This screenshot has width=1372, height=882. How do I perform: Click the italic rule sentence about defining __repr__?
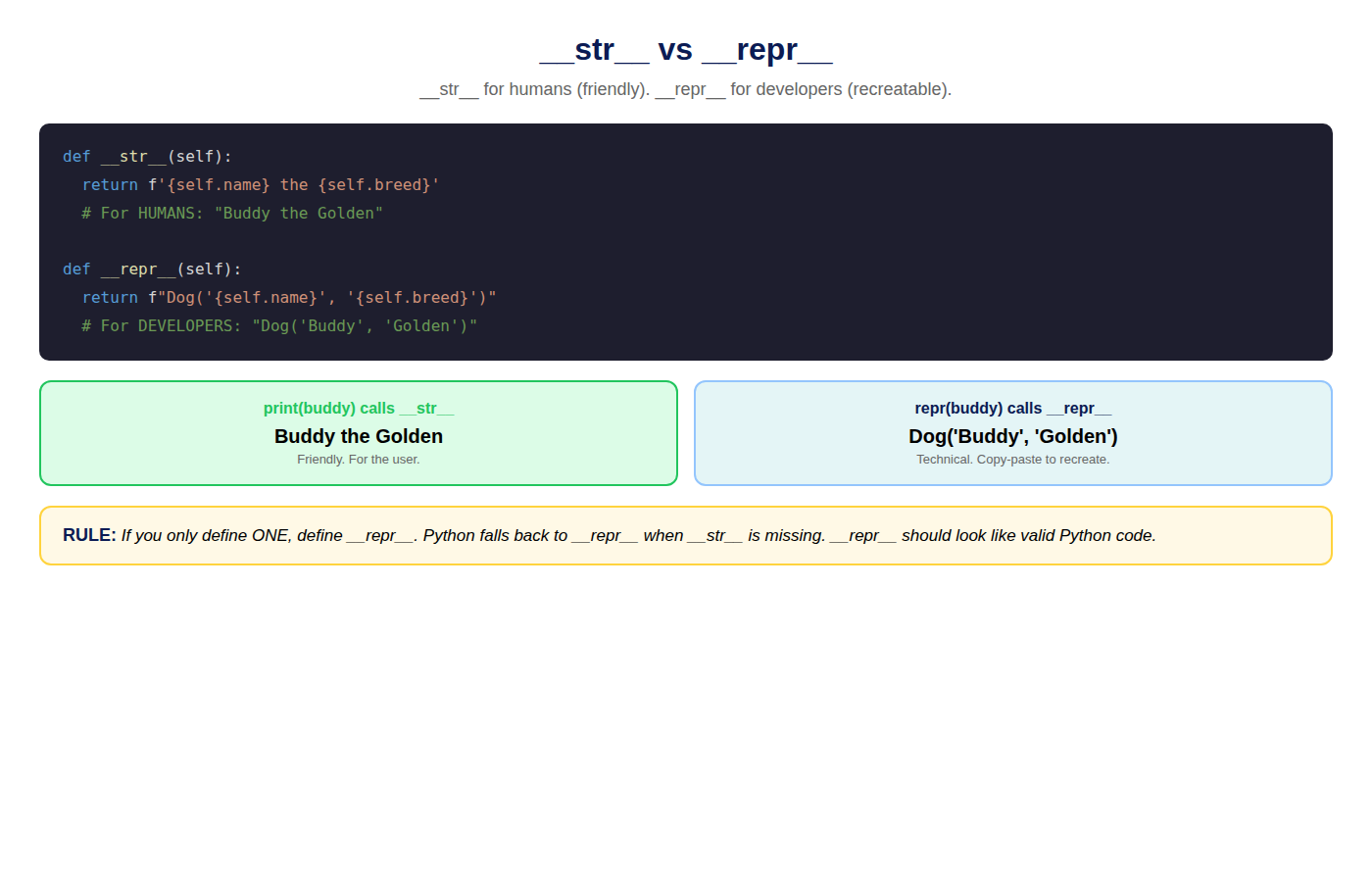[639, 535]
